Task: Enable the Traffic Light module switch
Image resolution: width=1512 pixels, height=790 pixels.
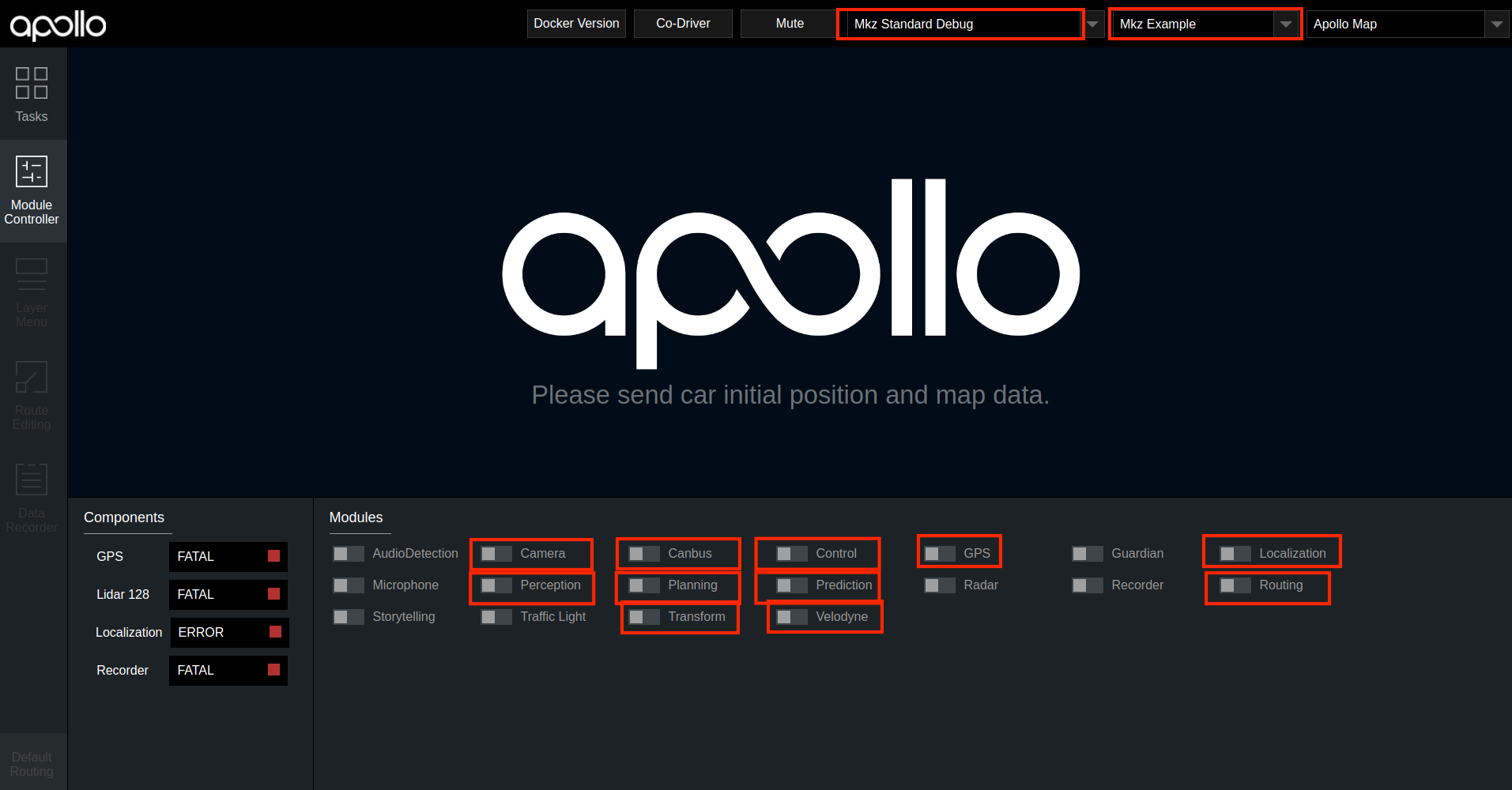Action: (496, 617)
